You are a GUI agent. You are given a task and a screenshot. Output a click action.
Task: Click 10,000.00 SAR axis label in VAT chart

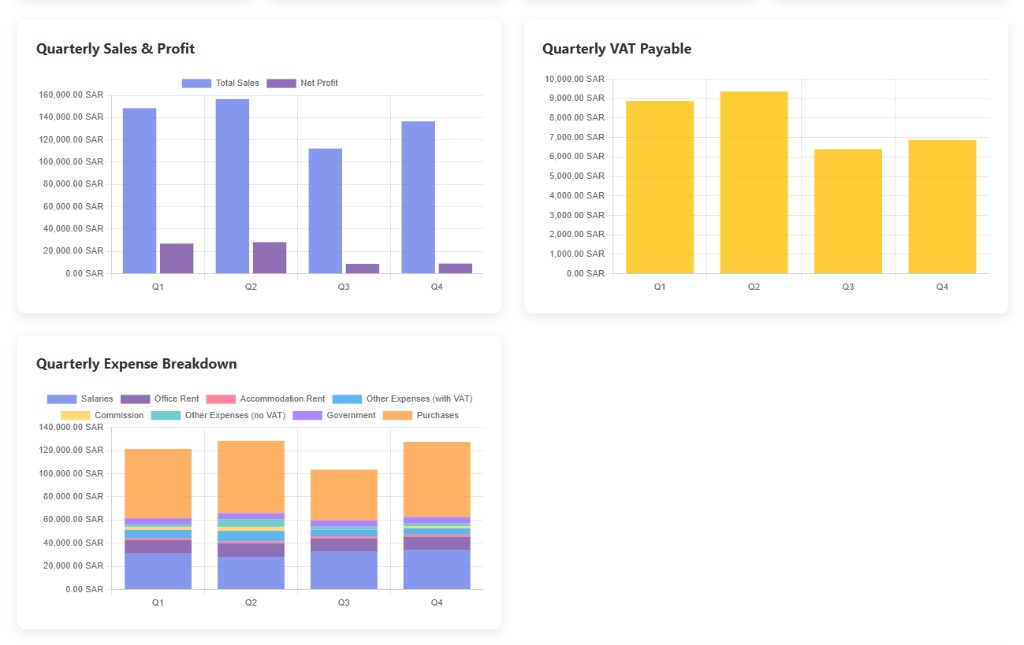tap(575, 79)
